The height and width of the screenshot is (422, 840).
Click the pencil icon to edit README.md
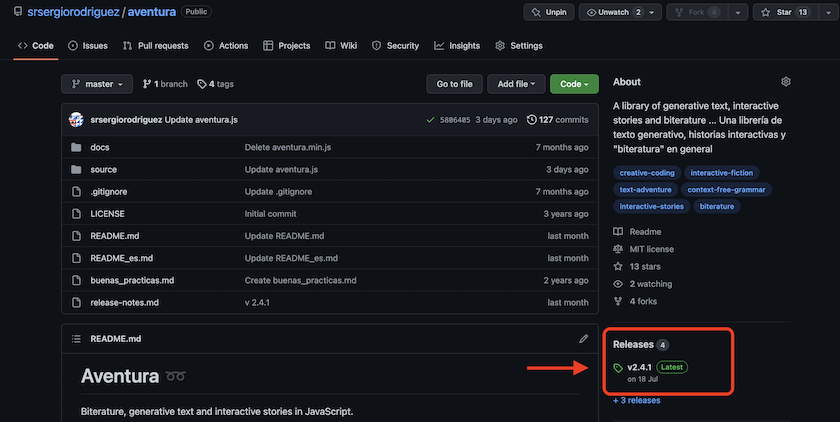584,339
